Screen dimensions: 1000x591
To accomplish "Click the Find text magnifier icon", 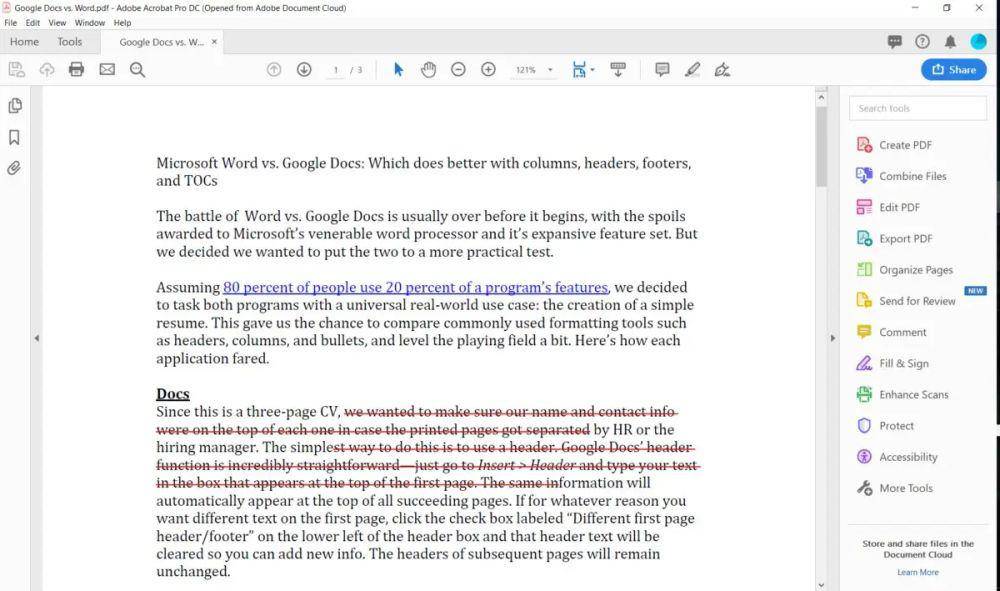I will pos(137,69).
